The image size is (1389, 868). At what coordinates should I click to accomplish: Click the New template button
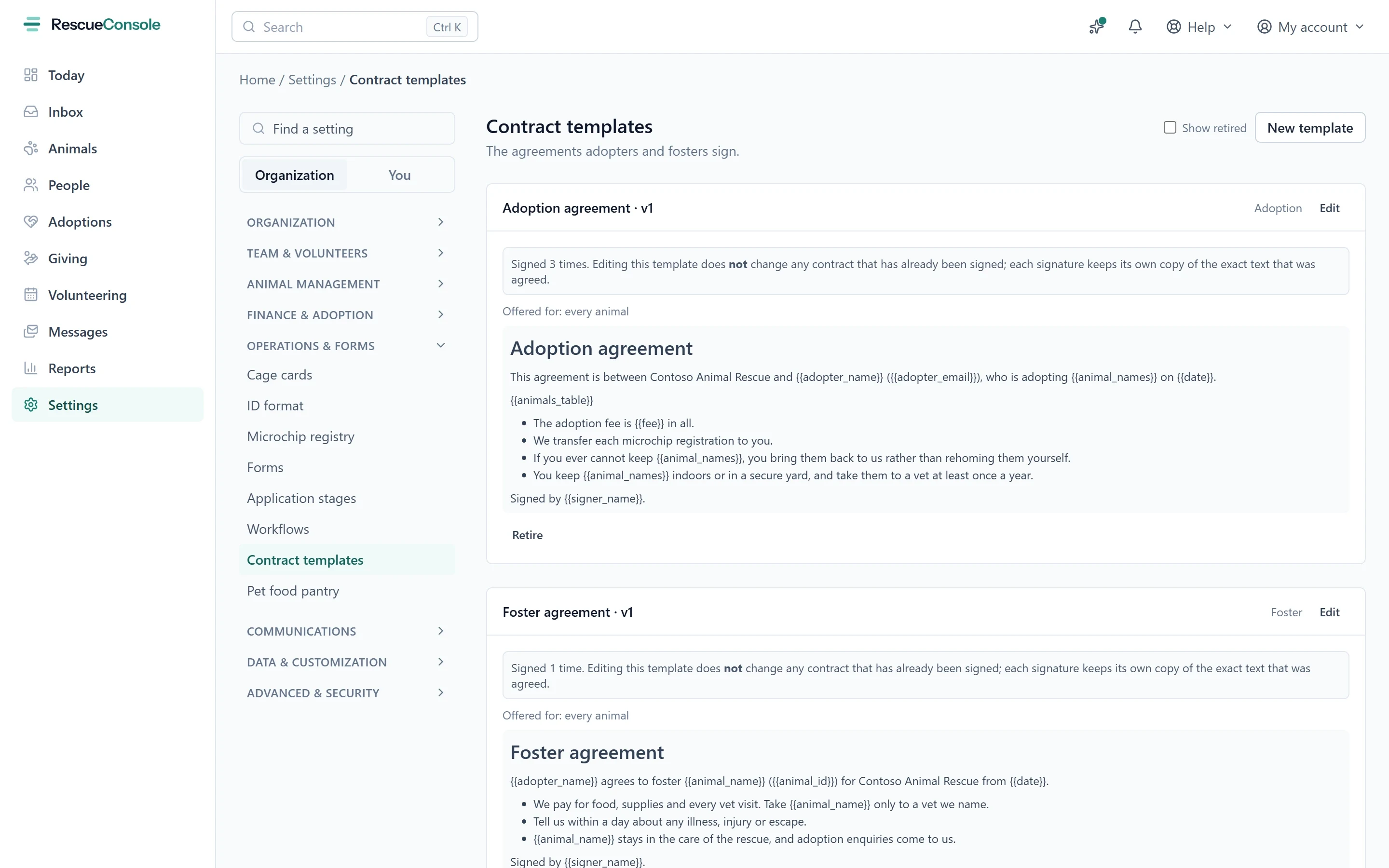click(x=1310, y=127)
